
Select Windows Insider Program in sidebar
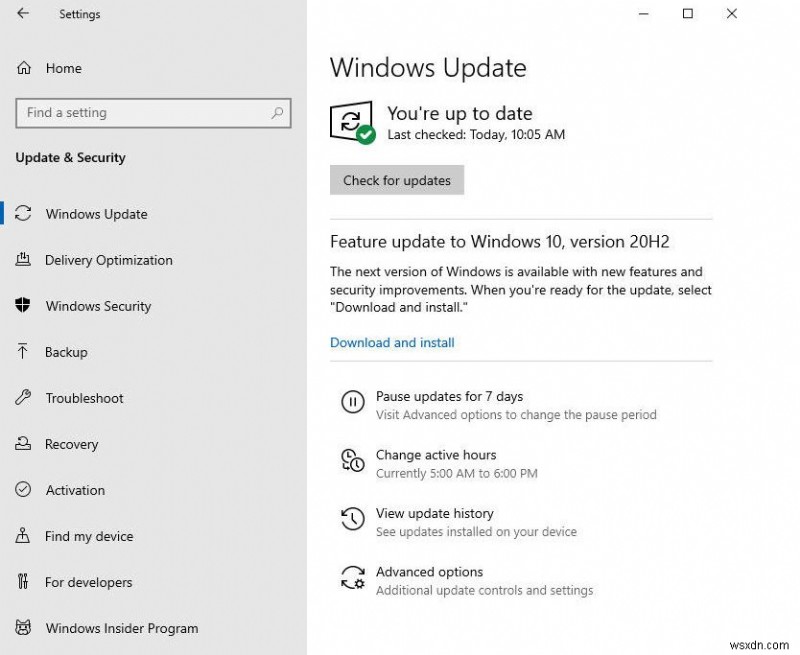click(121, 628)
